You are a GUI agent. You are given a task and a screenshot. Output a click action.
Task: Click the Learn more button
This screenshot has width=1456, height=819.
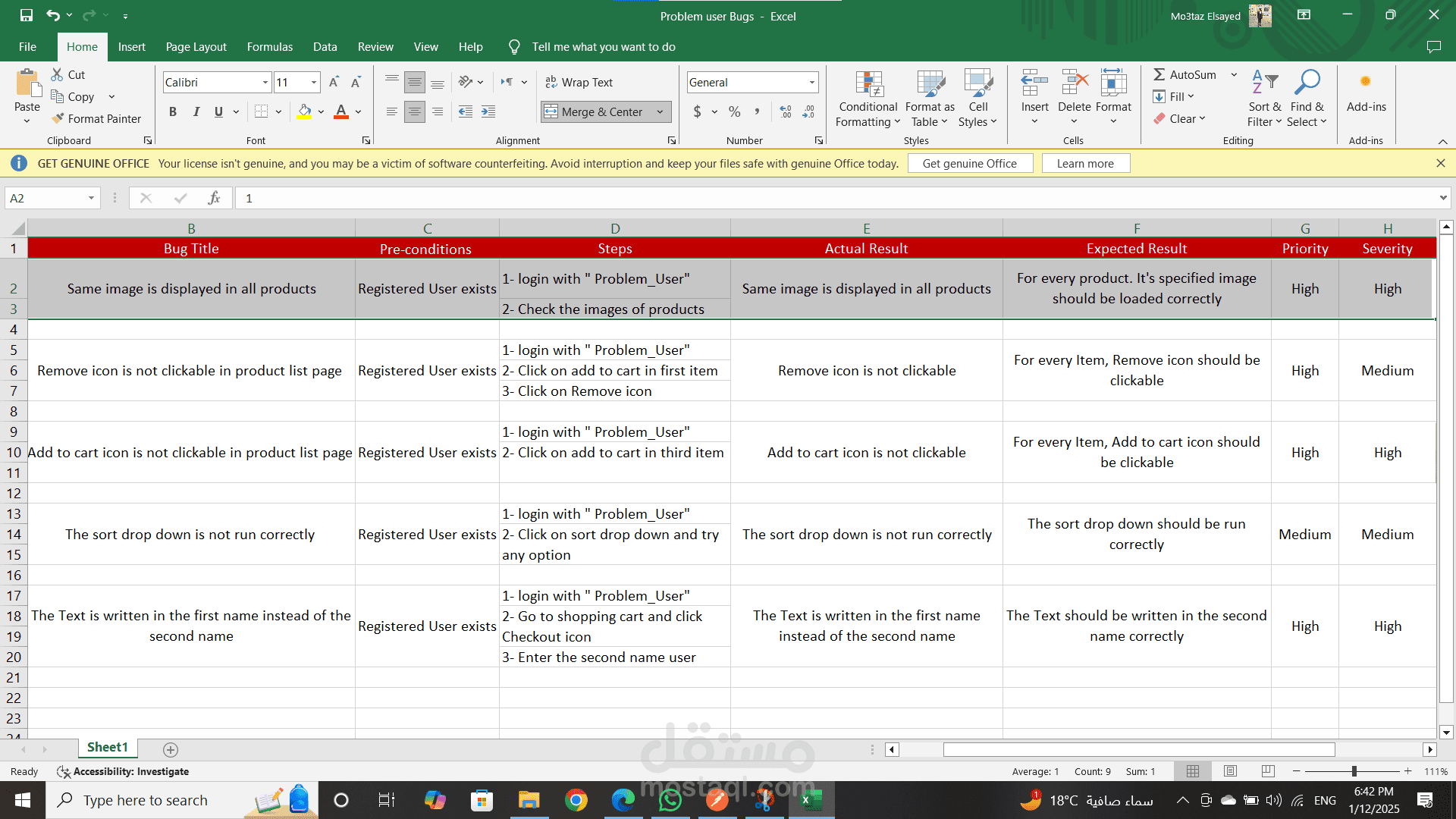[1085, 163]
